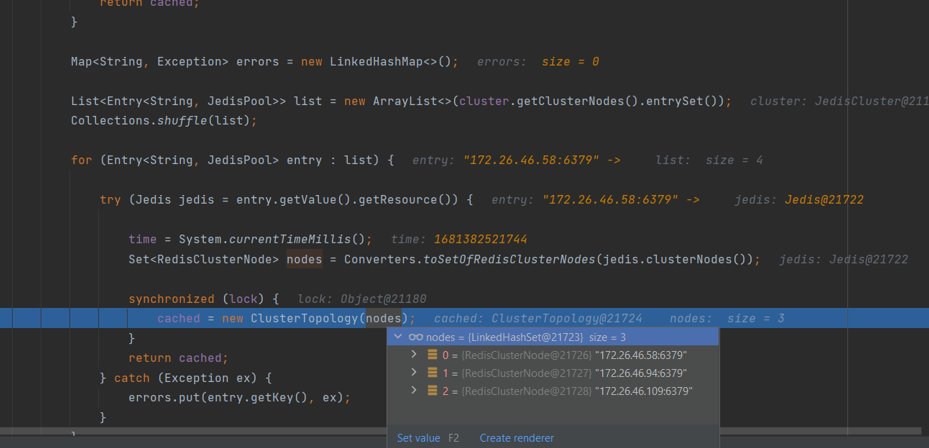Click the inline hint list: size = 4

709,160
